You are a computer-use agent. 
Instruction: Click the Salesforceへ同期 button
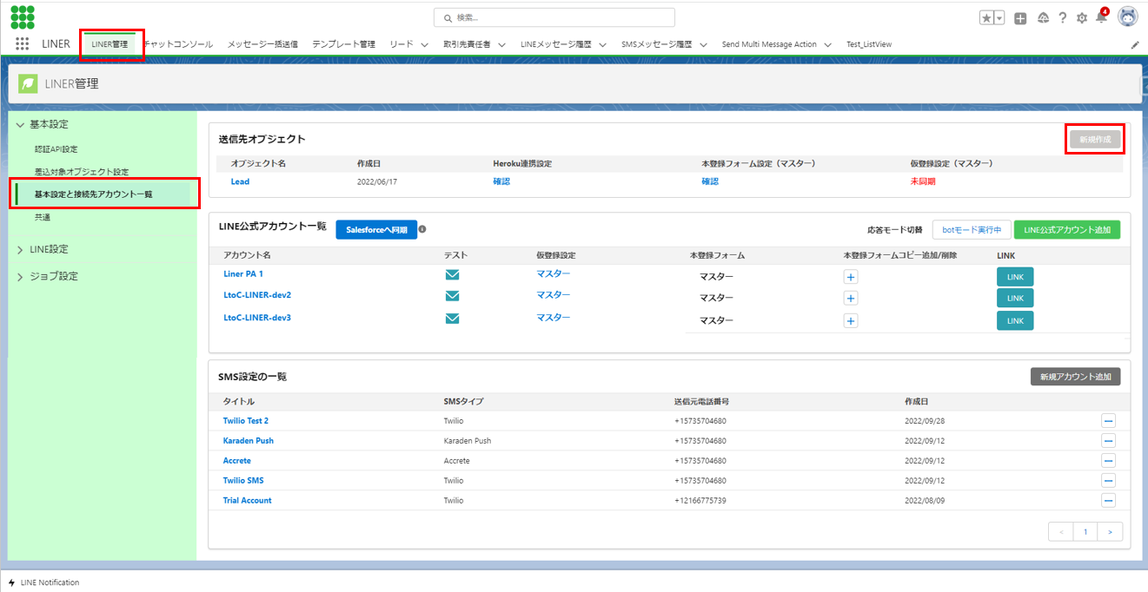tap(376, 229)
